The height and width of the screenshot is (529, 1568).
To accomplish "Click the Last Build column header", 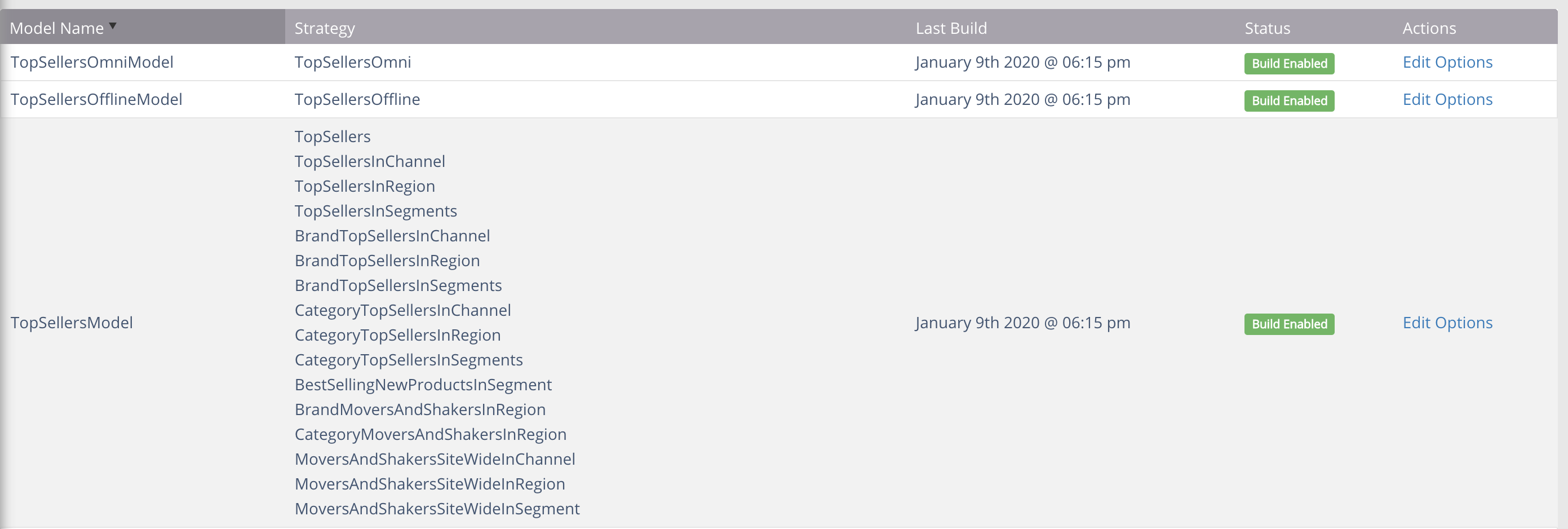I will click(x=951, y=28).
